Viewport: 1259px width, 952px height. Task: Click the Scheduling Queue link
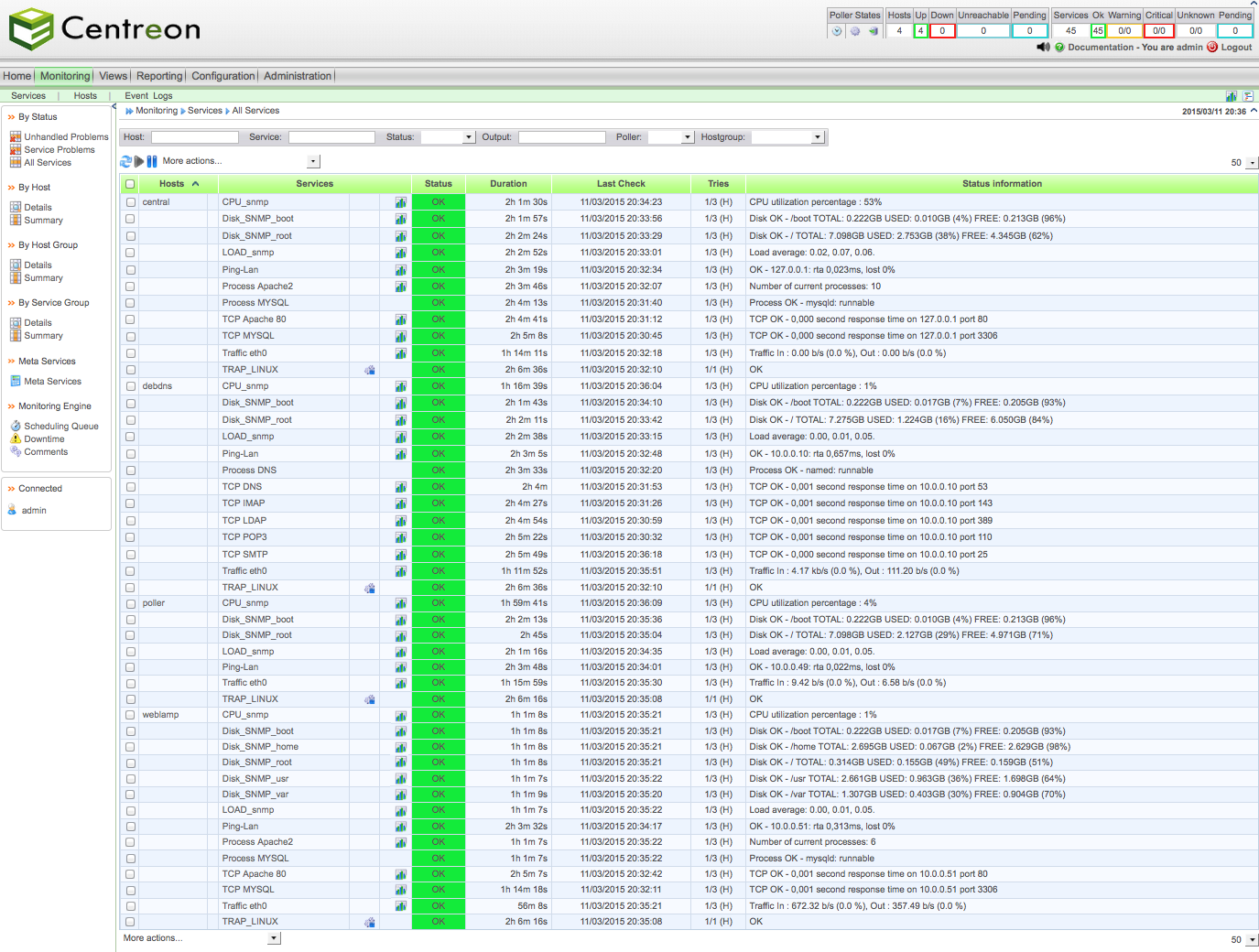[x=60, y=427]
